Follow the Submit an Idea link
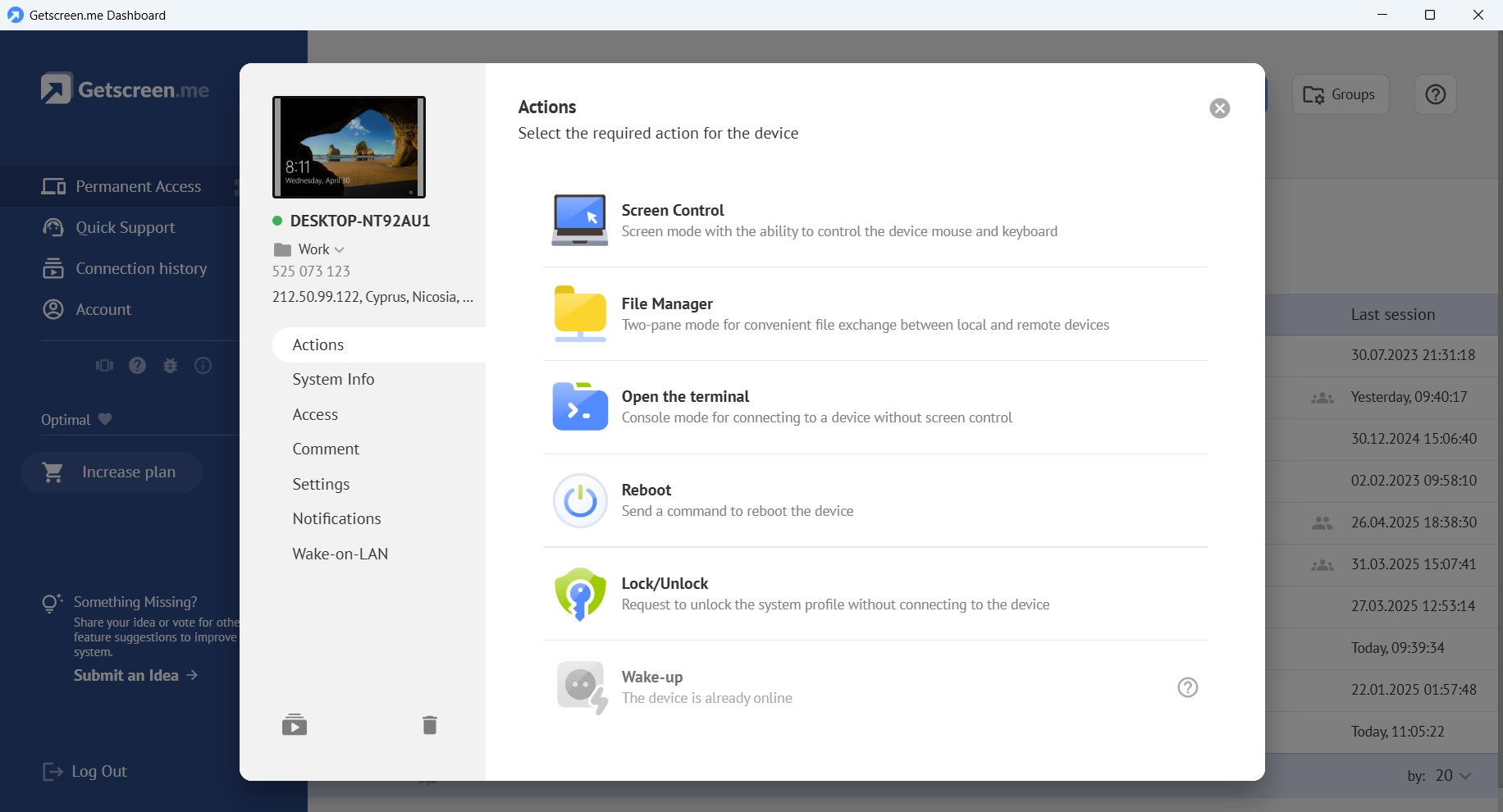 tap(135, 676)
